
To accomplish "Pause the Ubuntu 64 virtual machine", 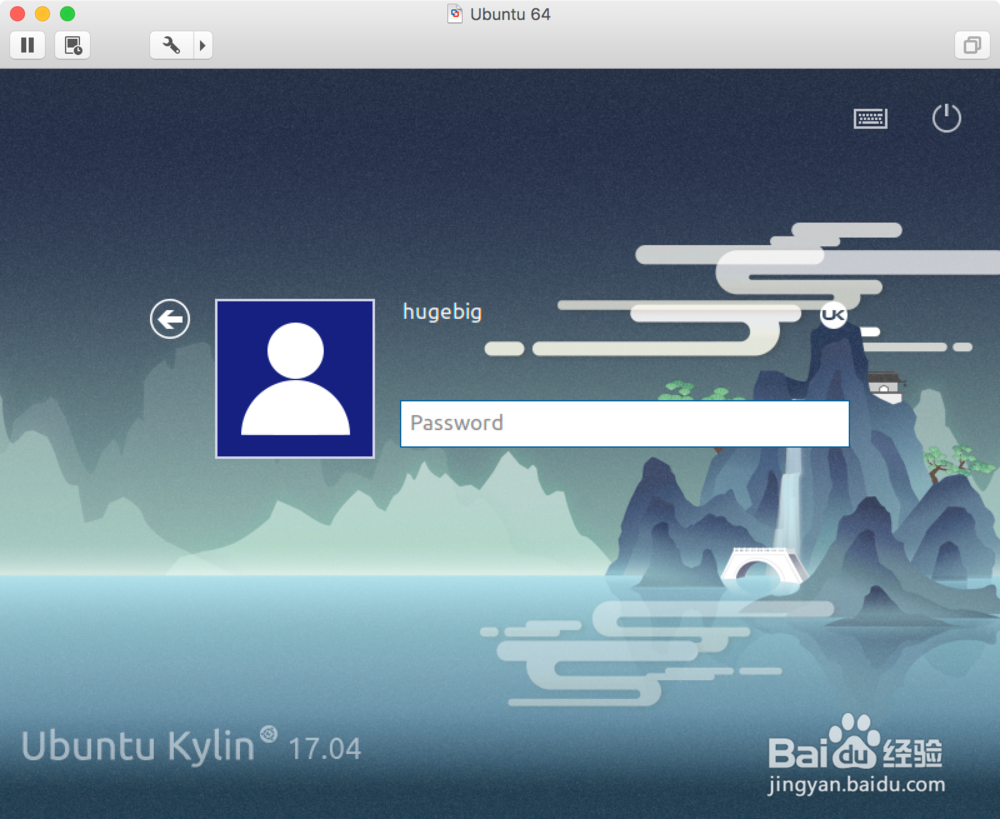I will click(27, 45).
